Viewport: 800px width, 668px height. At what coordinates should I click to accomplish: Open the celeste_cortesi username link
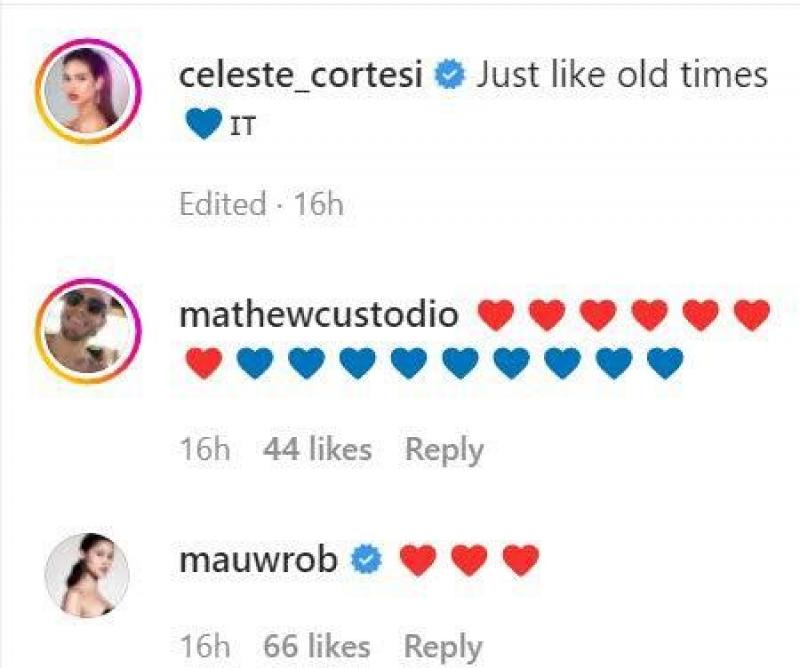[x=301, y=76]
